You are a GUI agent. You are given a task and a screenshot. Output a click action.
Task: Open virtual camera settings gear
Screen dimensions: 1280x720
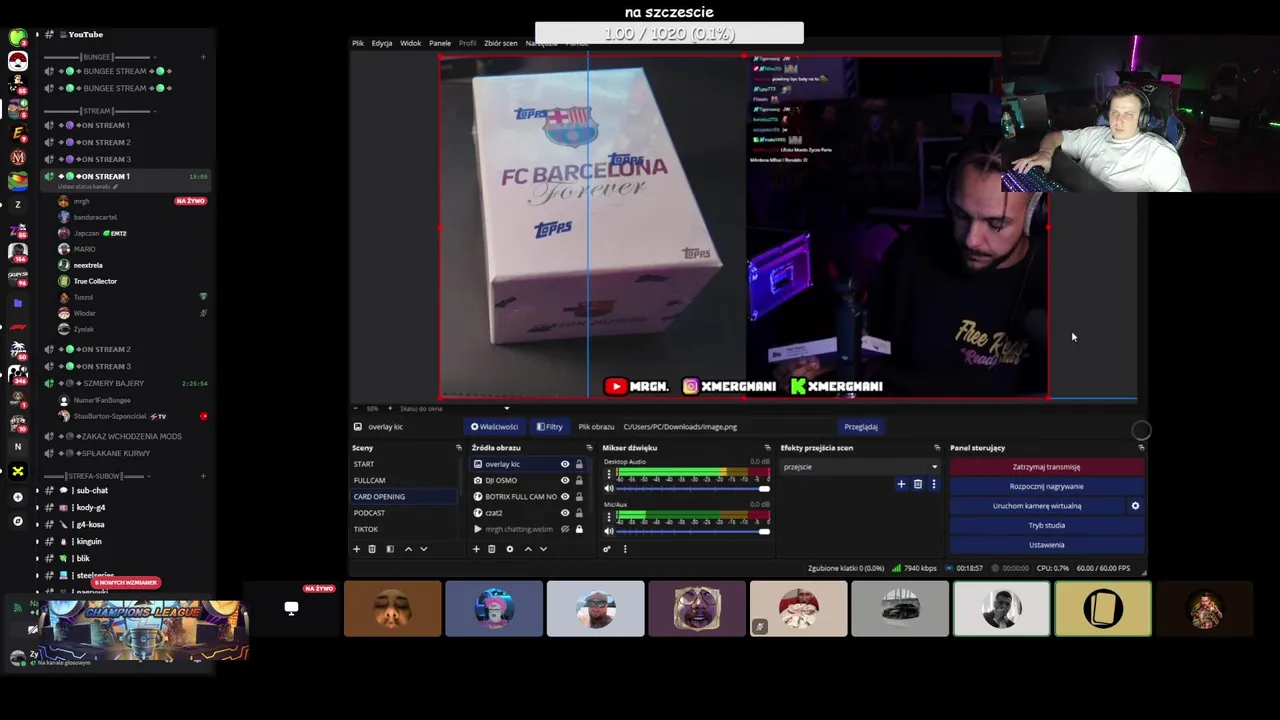(1135, 505)
